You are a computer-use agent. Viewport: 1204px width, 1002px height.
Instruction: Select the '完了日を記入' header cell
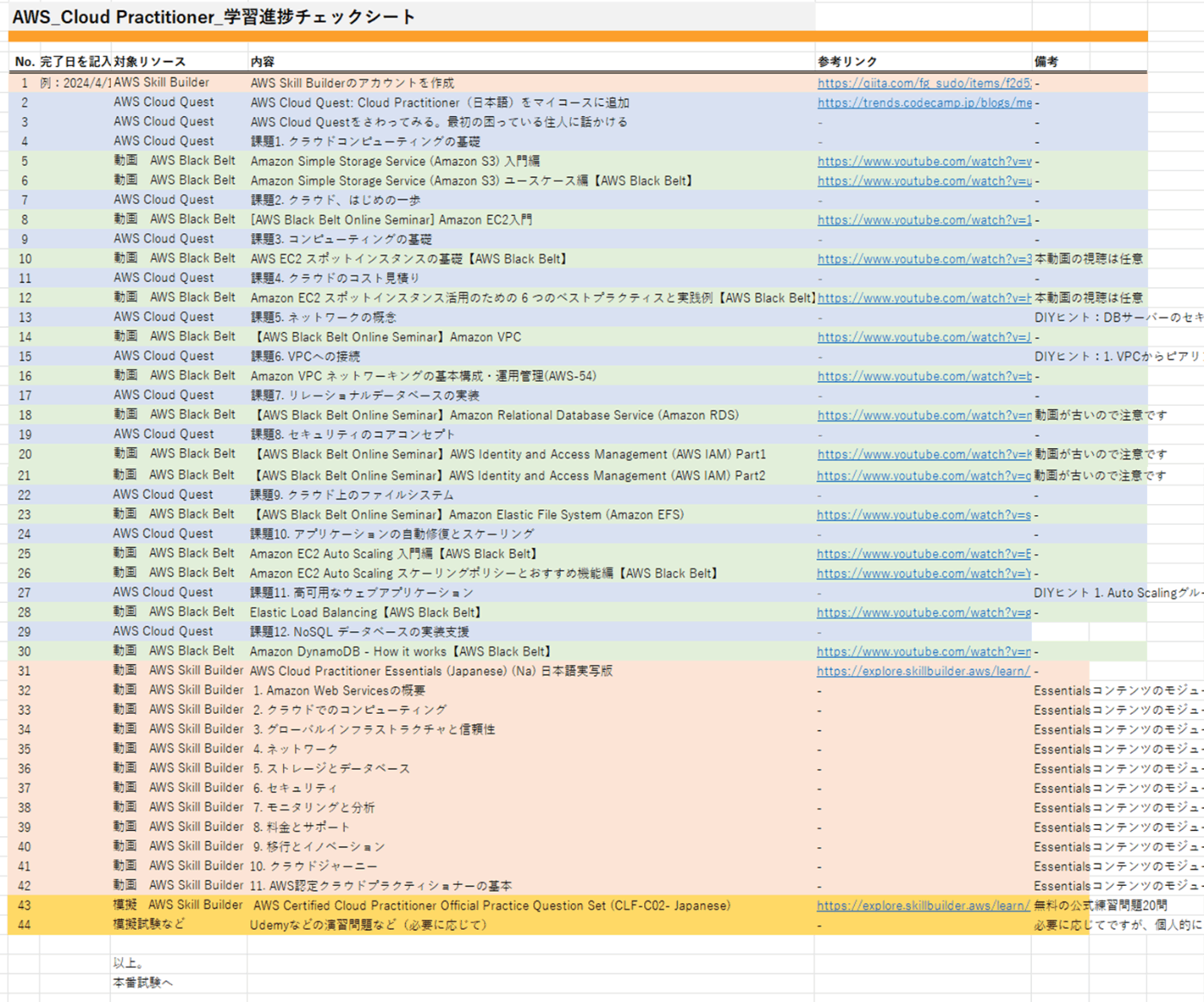coord(76,62)
